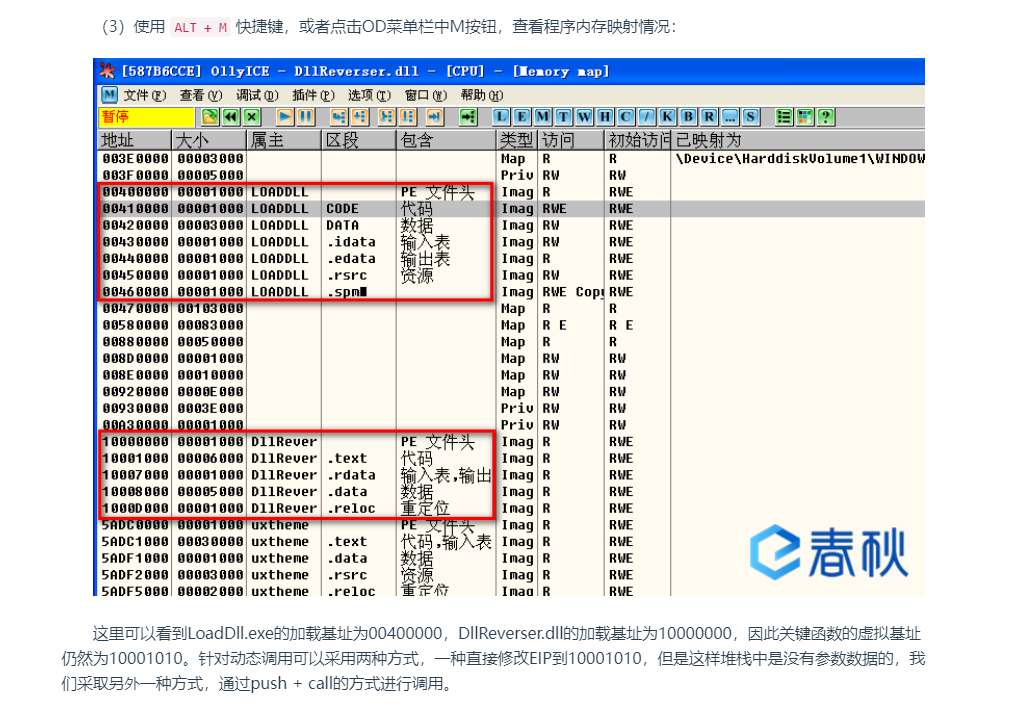This screenshot has width=1010, height=713.
Task: Show Breakpoints window with B button
Action: [x=688, y=117]
